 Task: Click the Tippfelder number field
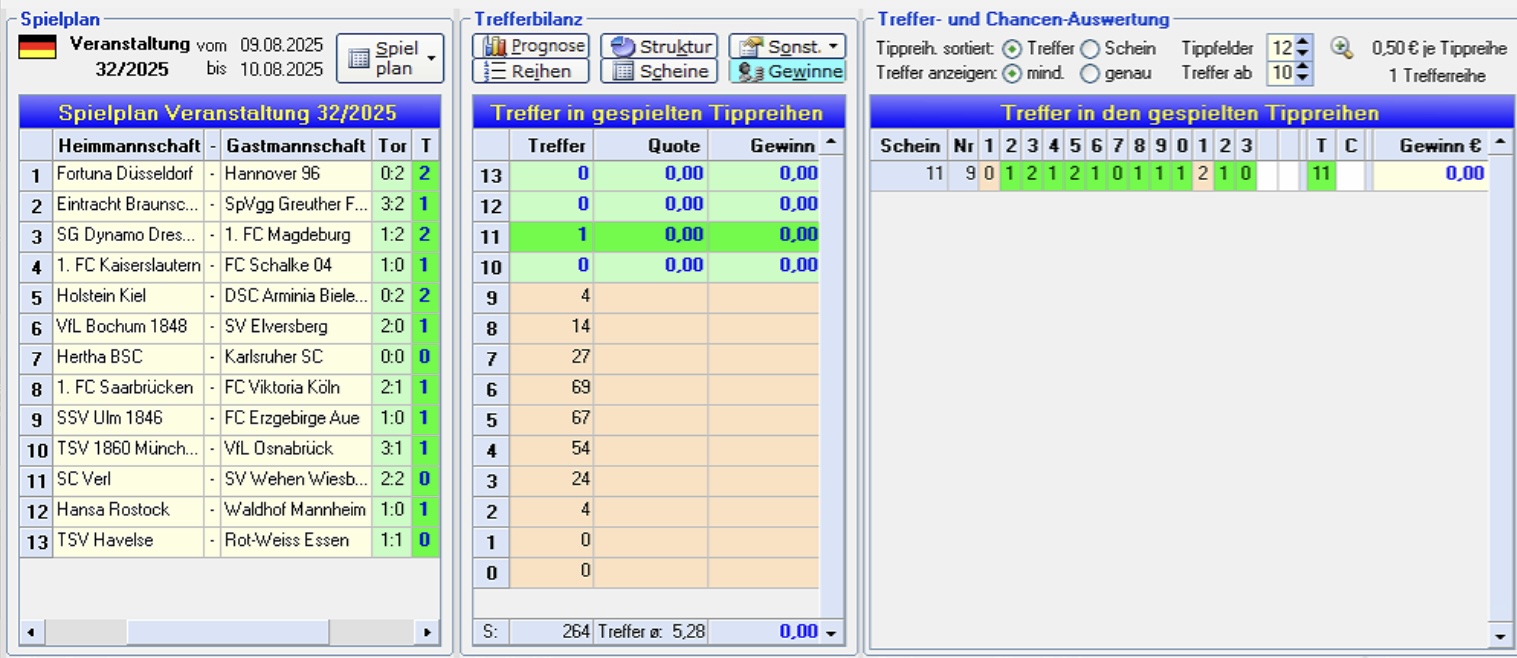coord(1281,47)
